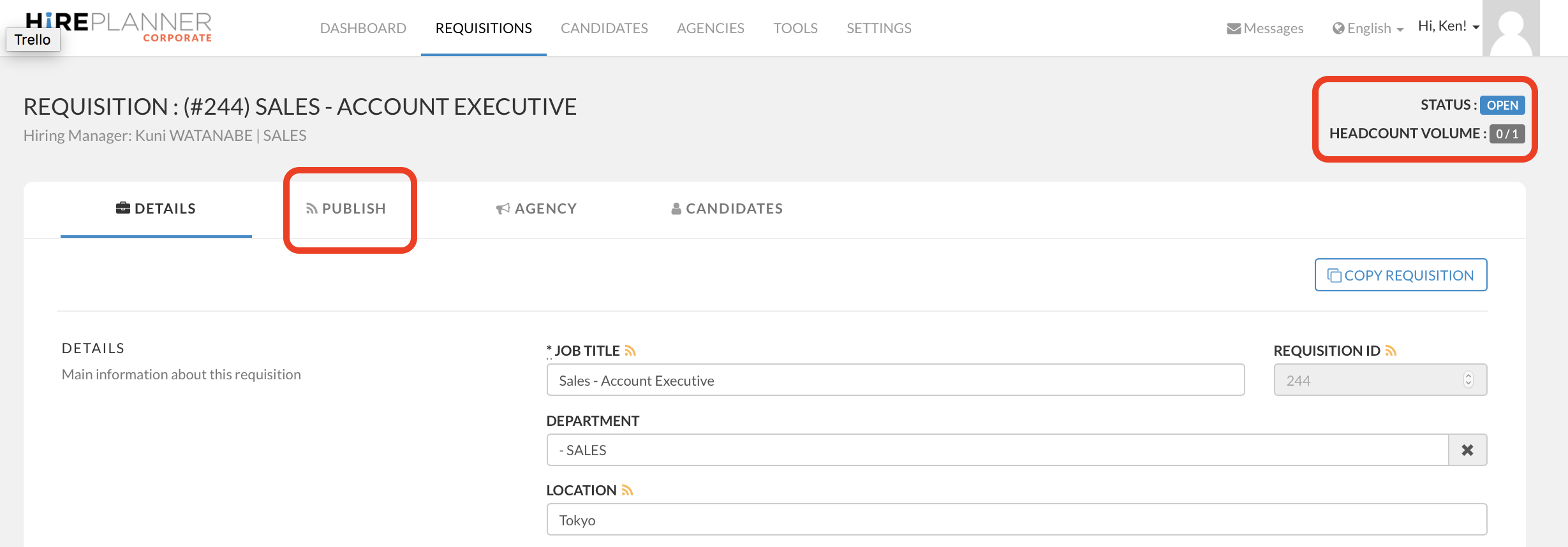Image resolution: width=1568 pixels, height=547 pixels.
Task: Open Messages from the envelope link
Action: point(1265,28)
